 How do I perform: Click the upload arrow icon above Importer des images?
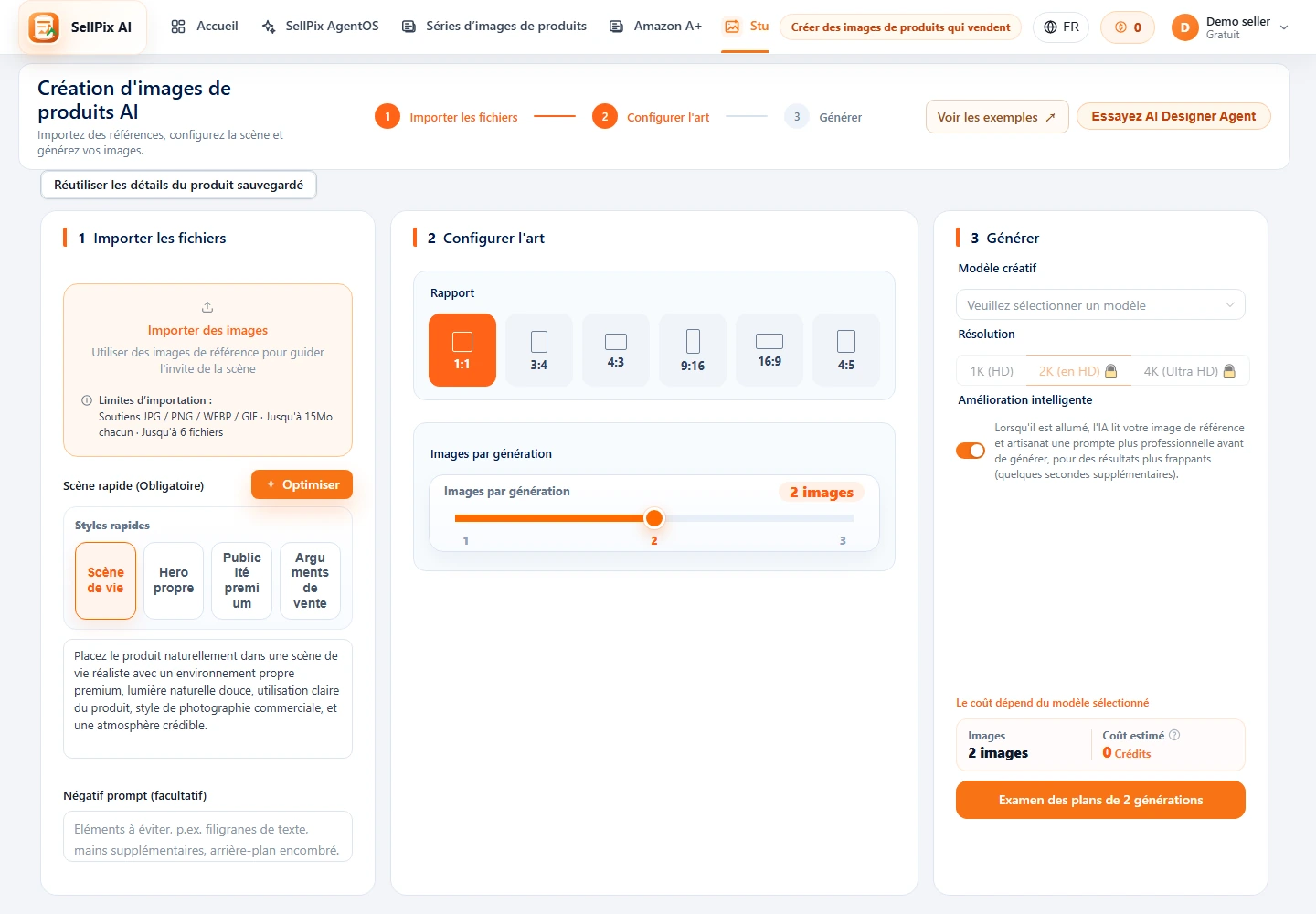pyautogui.click(x=207, y=307)
